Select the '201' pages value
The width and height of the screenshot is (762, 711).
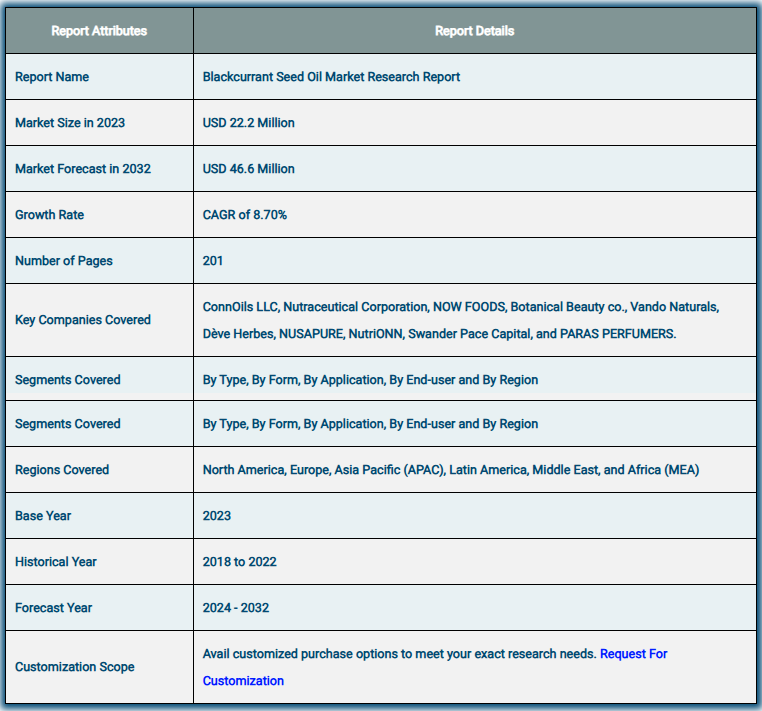tap(213, 261)
